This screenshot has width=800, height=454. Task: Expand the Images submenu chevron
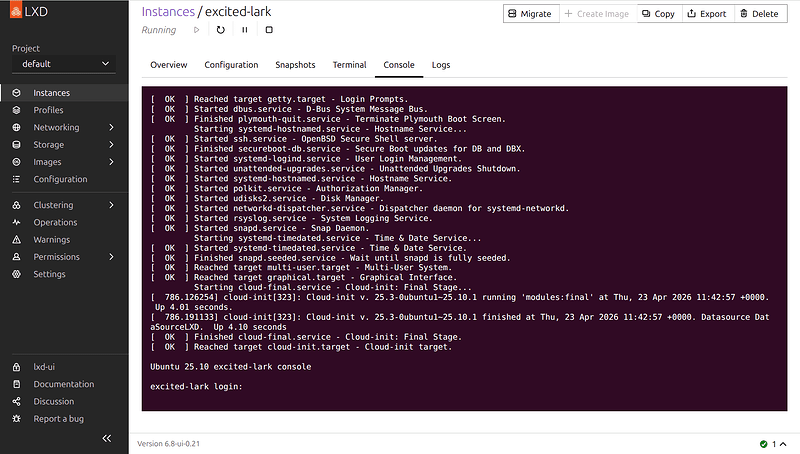point(111,162)
